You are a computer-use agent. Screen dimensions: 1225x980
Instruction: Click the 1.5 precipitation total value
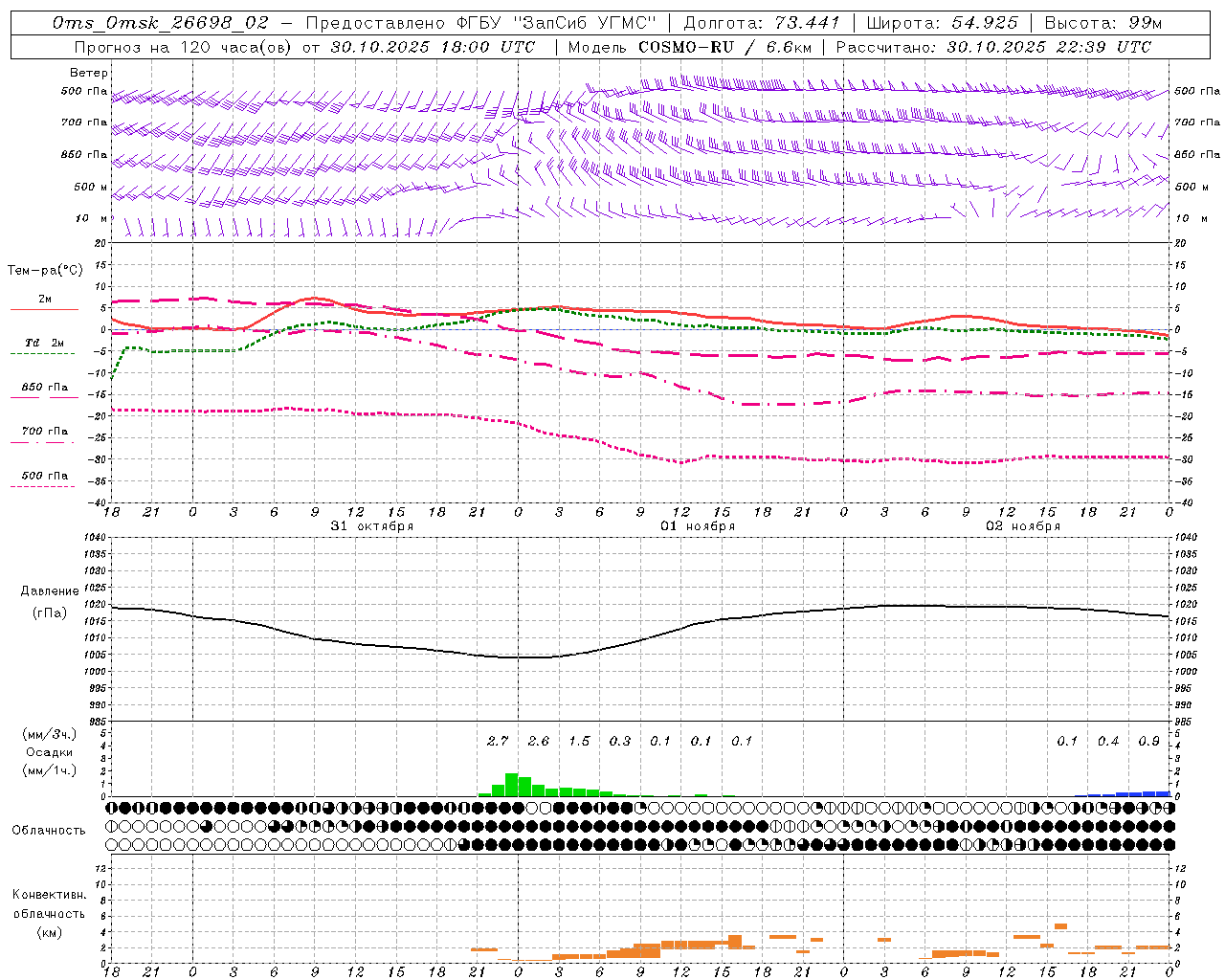point(579,742)
